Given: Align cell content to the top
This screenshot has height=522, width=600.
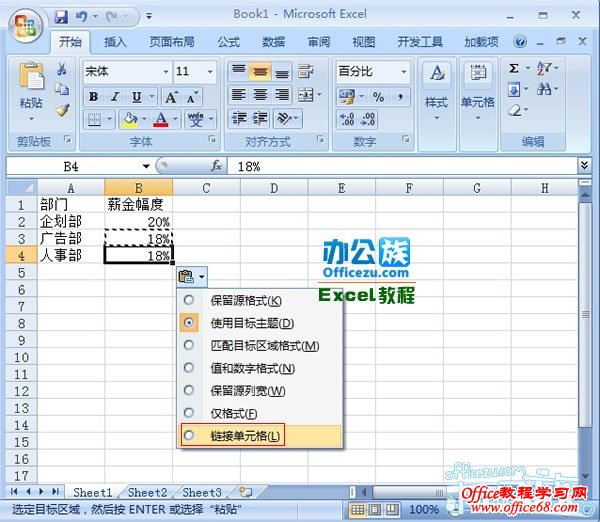Looking at the screenshot, I should click(x=239, y=71).
